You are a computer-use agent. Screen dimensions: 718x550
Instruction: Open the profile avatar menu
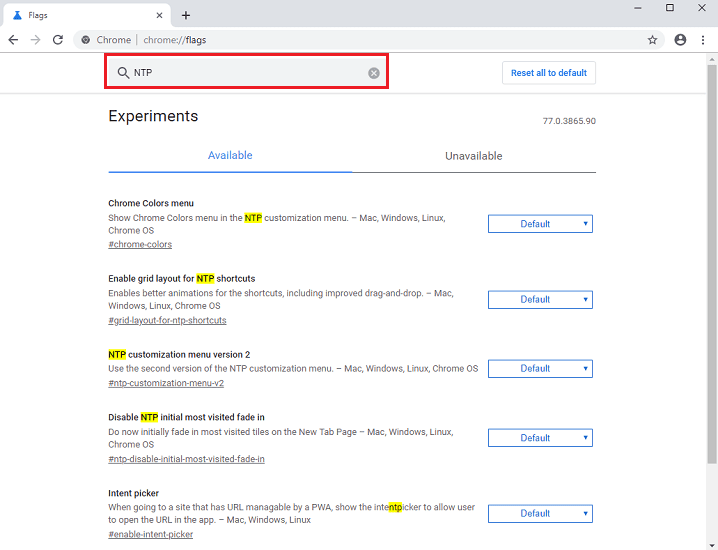(680, 40)
